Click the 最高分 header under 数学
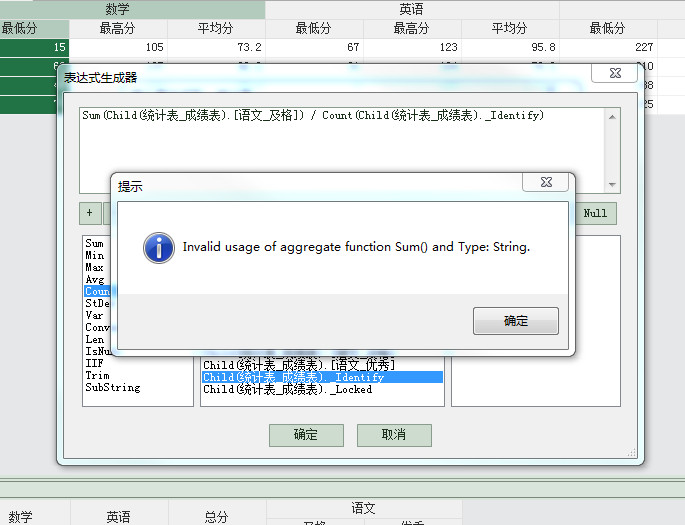The image size is (685, 525). [x=118, y=29]
